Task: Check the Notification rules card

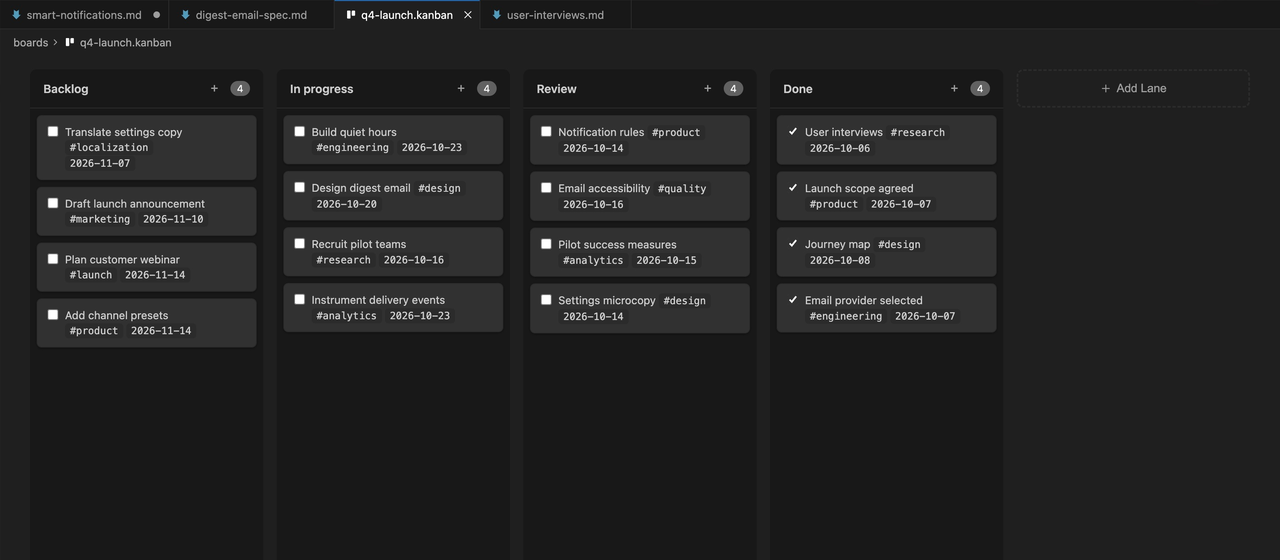Action: [546, 131]
